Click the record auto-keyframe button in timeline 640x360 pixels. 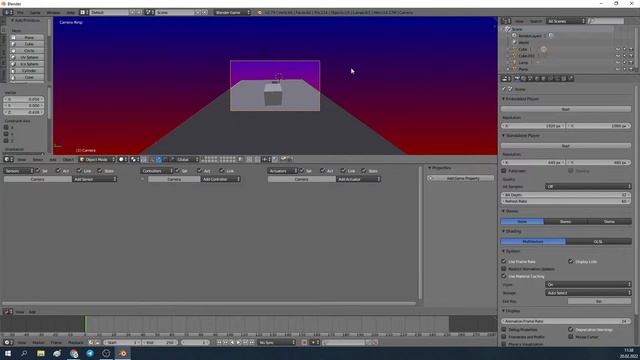[x=304, y=342]
